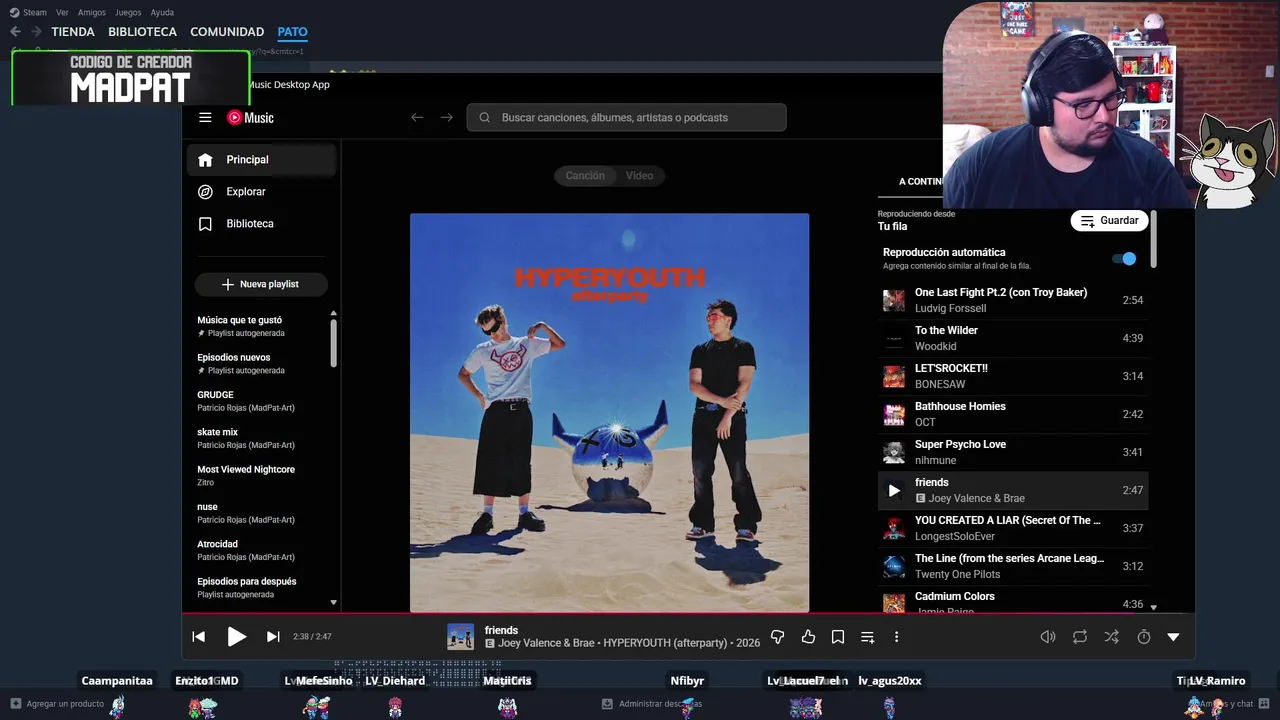Viewport: 1280px width, 720px height.
Task: Create a Nueva playlist
Action: [261, 284]
